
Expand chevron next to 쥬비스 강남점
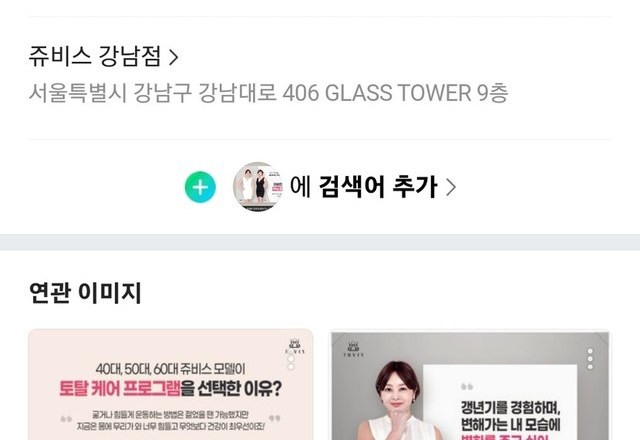(173, 57)
